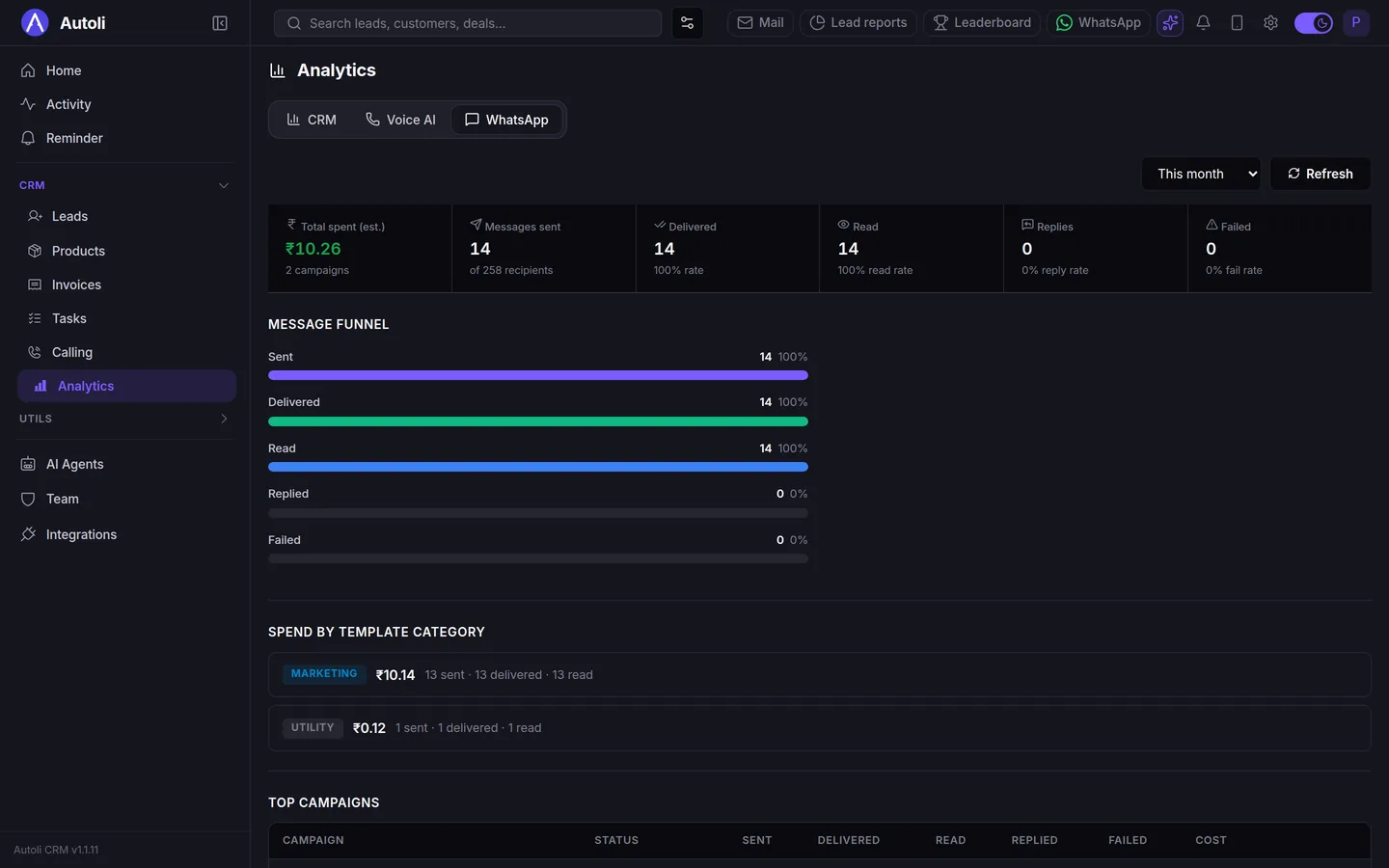Click the ₹10.14 marketing spend value
This screenshot has height=868, width=1389.
click(395, 675)
